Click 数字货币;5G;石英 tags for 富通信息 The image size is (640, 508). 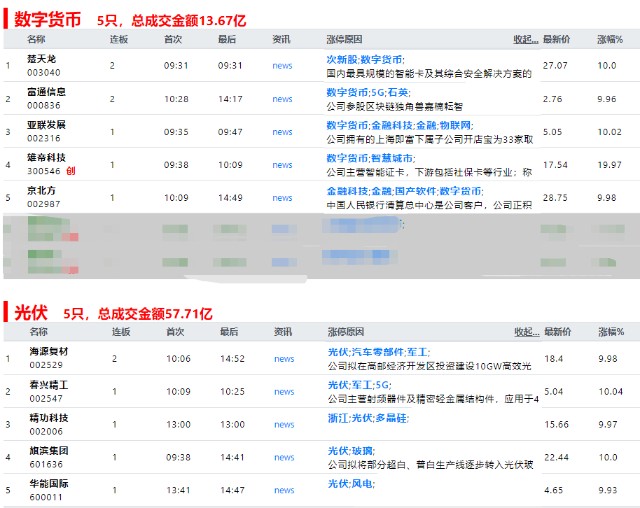pyautogui.click(x=368, y=93)
